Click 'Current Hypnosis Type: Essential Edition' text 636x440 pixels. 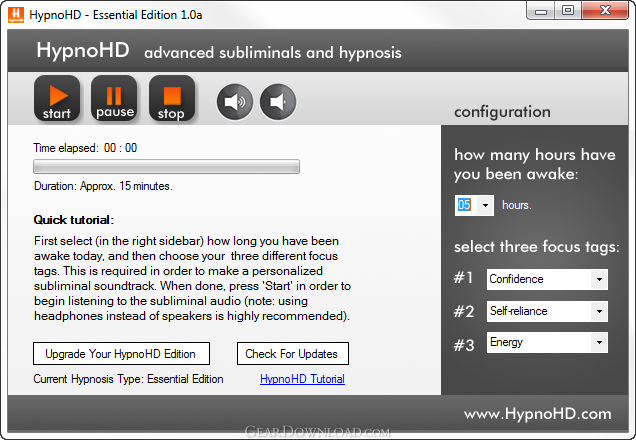pyautogui.click(x=128, y=379)
